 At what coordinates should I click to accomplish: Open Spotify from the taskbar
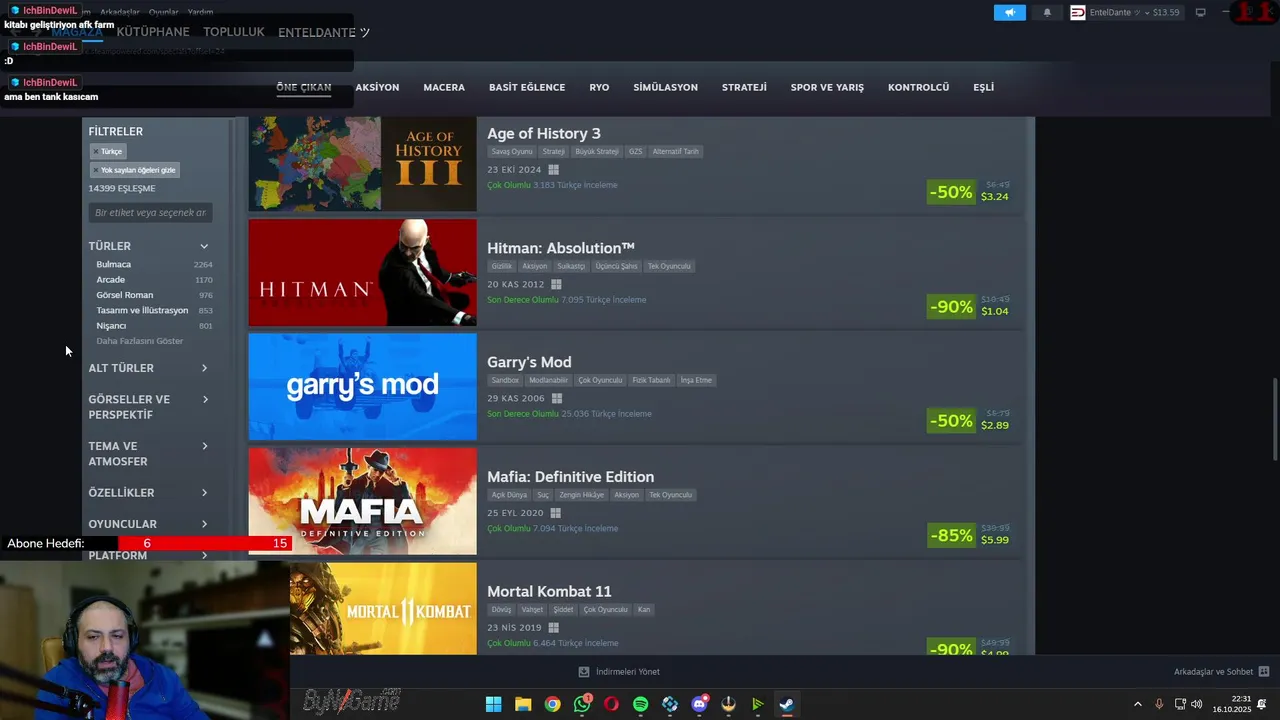coord(640,704)
